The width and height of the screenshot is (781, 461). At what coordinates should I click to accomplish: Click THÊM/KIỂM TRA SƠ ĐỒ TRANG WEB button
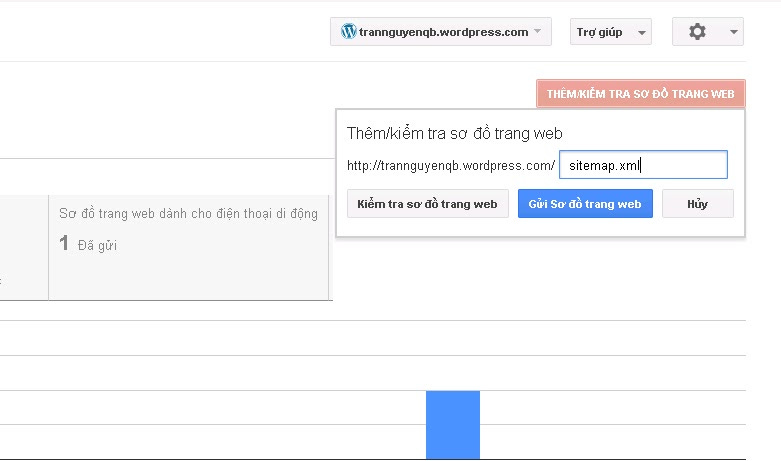coord(641,94)
